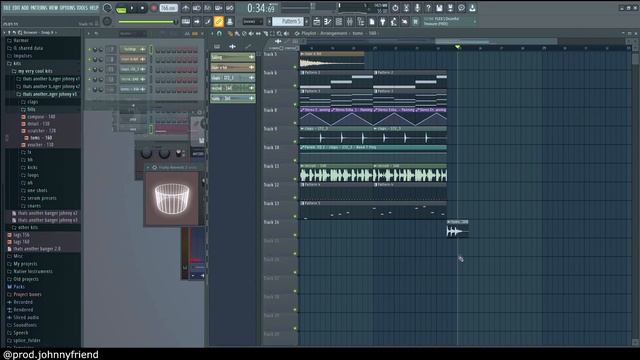Toggle mute light on Track 8
This screenshot has width=640, height=360.
pos(295,123)
